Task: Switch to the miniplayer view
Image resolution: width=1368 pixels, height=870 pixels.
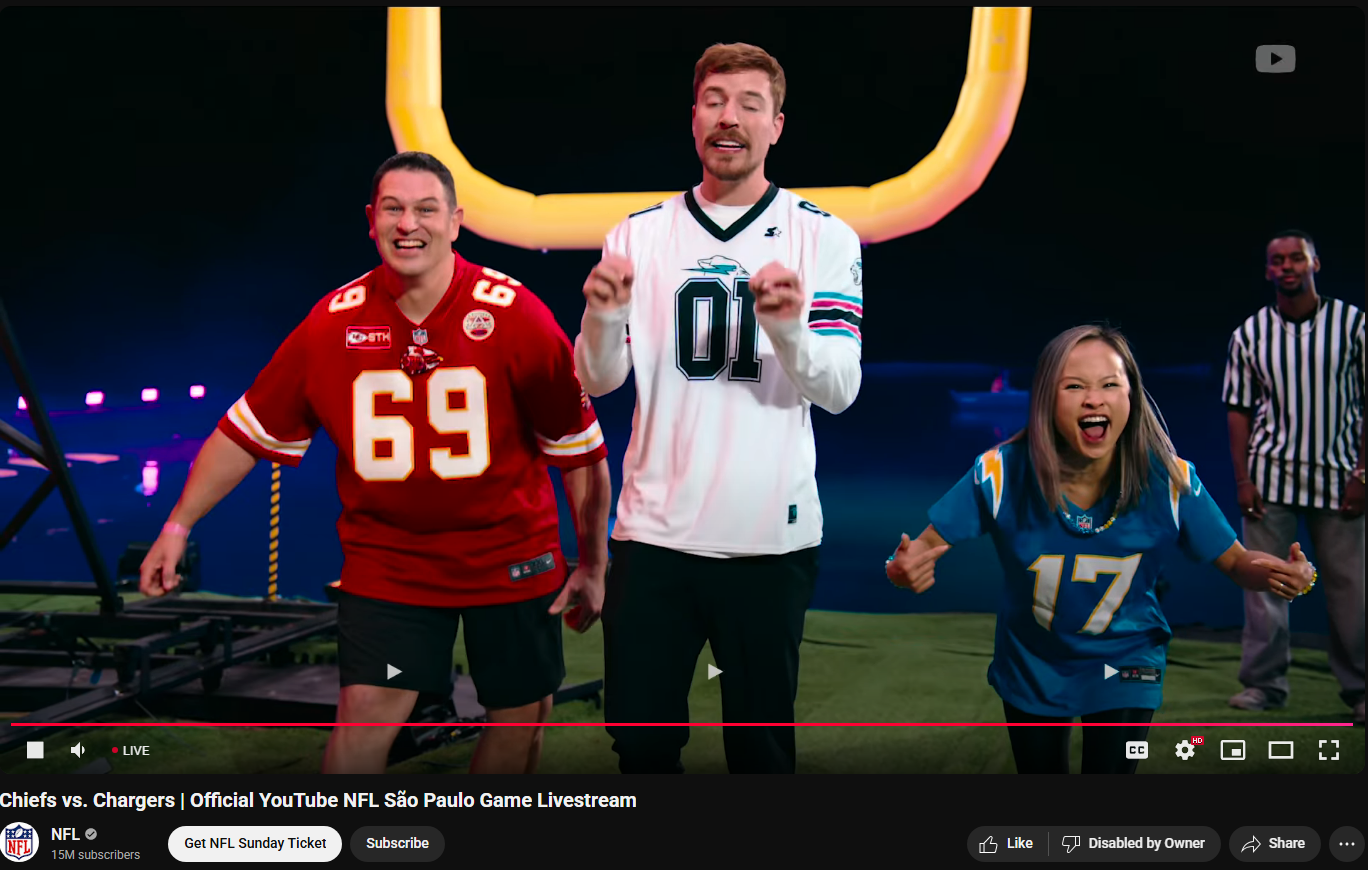Action: pyautogui.click(x=1233, y=750)
